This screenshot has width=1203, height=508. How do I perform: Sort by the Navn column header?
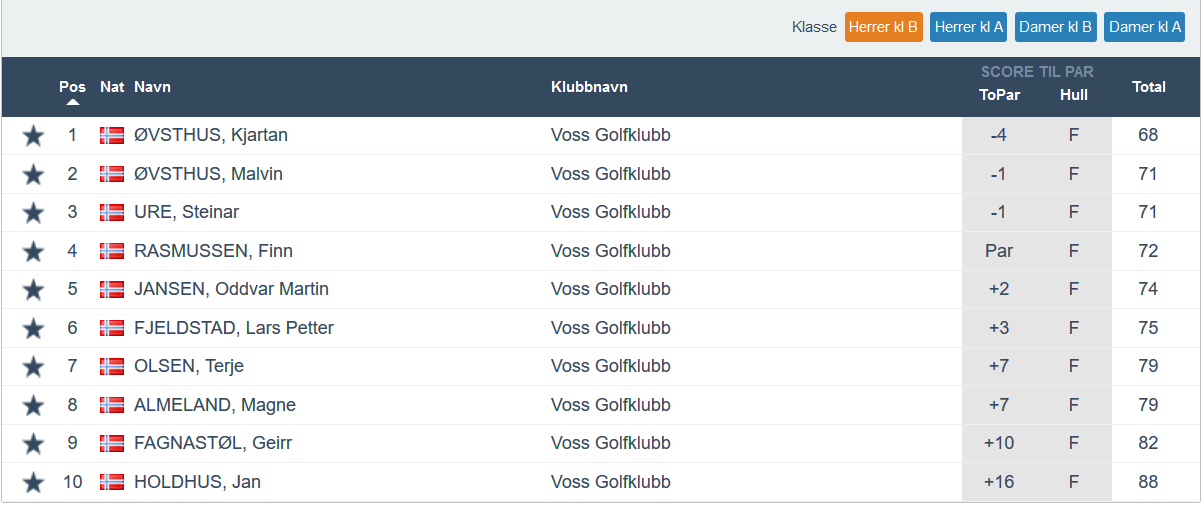tap(152, 87)
